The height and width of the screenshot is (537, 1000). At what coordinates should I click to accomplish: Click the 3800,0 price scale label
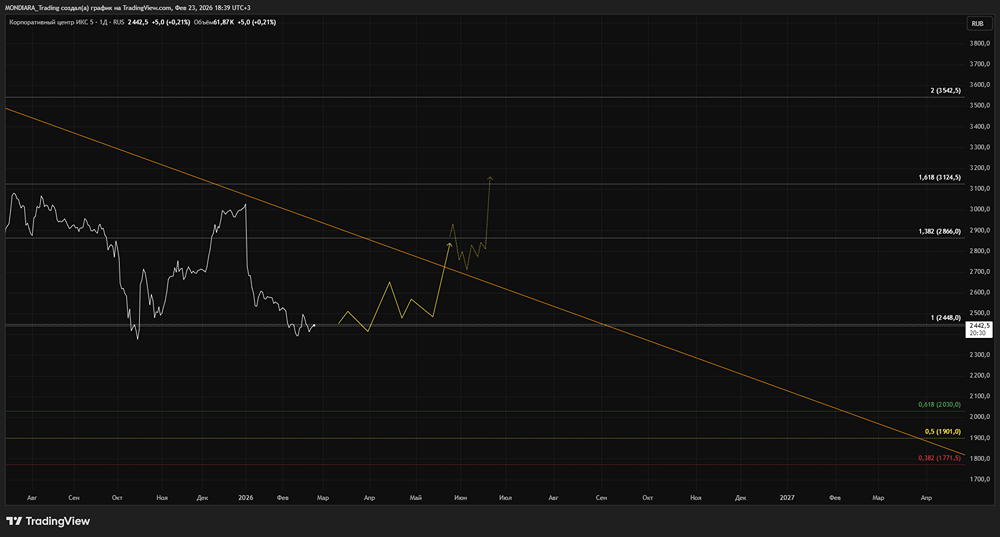(x=979, y=43)
